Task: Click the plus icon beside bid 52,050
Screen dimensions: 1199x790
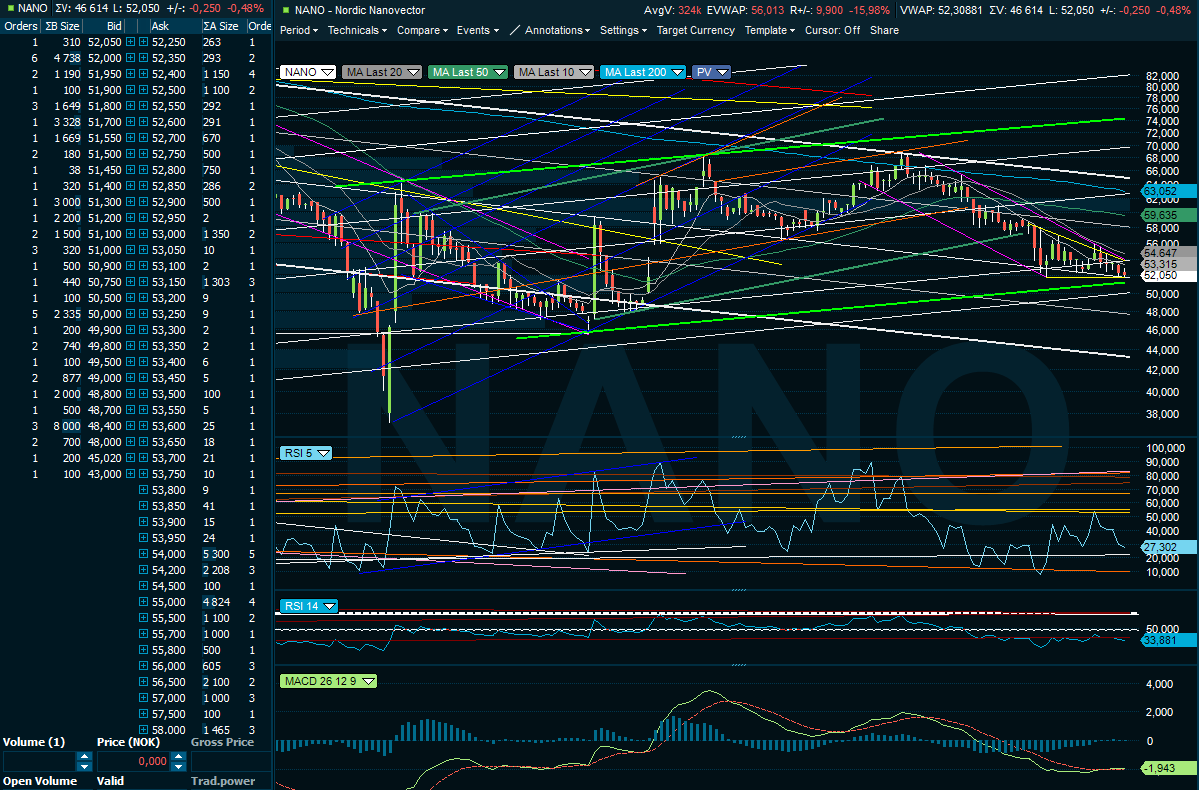Action: (x=131, y=42)
